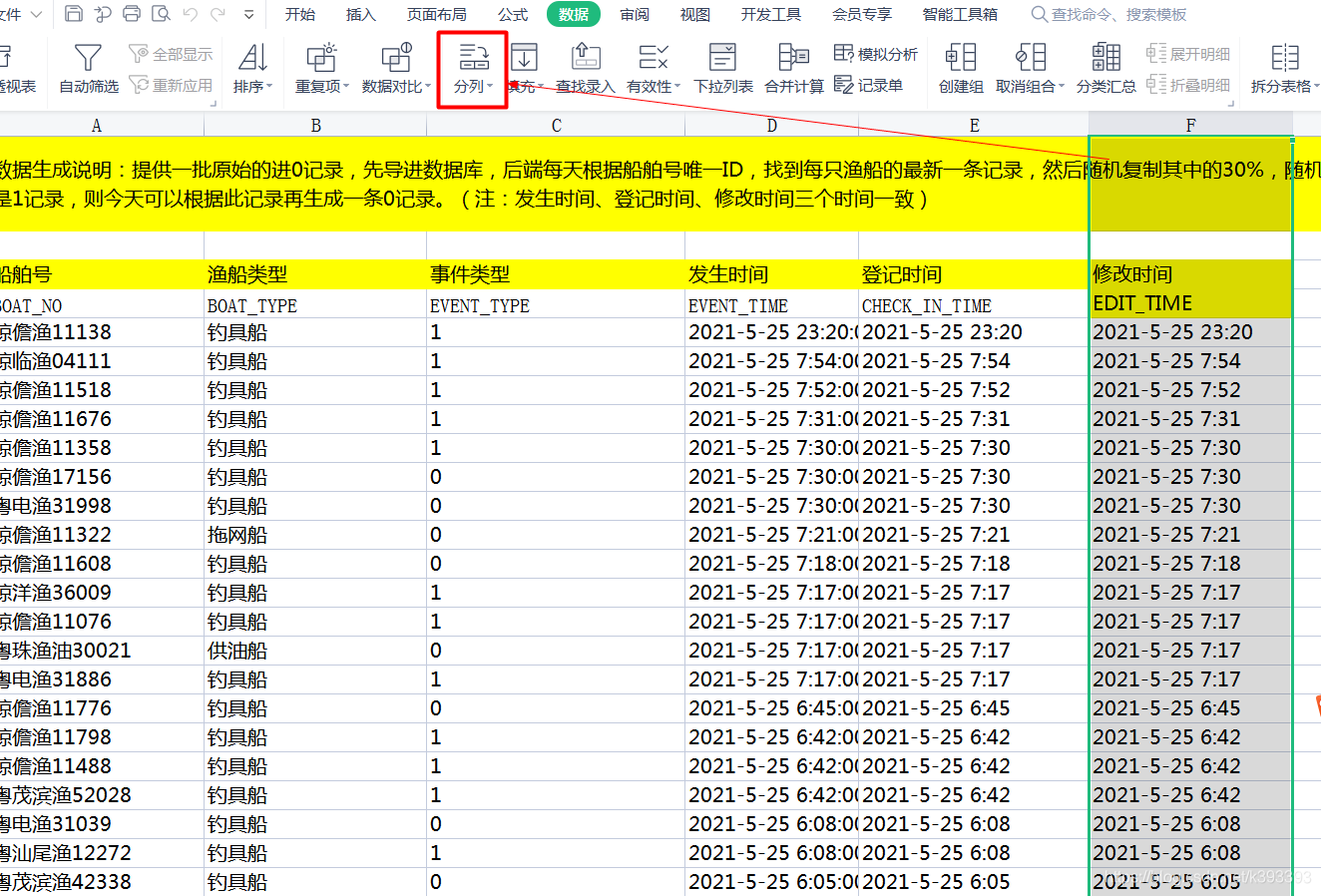Expand the 拆分表格 dropdown arrow
This screenshot has height=896, width=1321.
[x=1317, y=87]
